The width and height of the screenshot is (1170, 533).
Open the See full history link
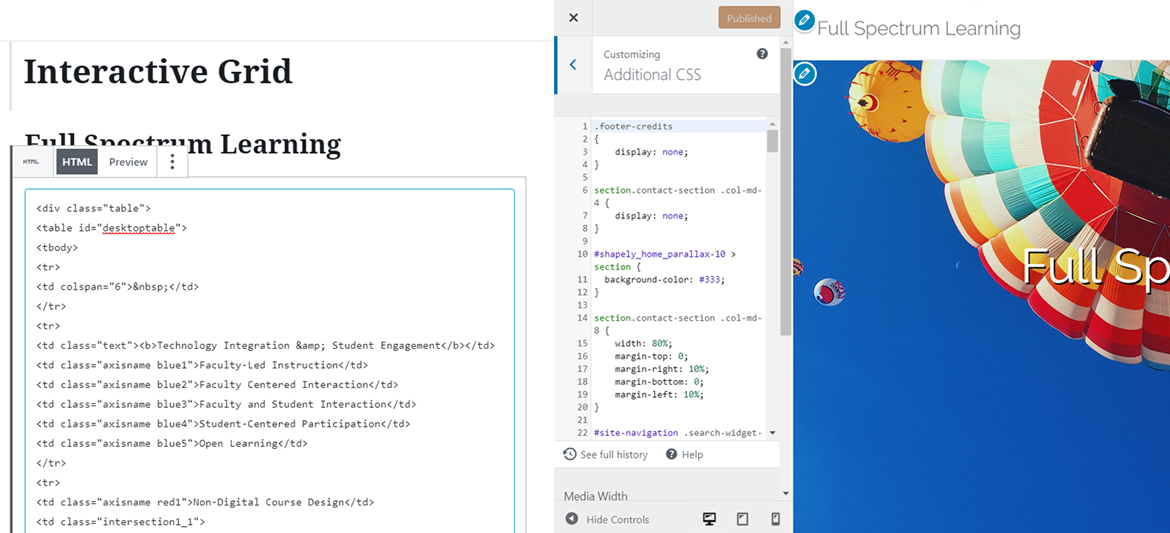(x=606, y=454)
